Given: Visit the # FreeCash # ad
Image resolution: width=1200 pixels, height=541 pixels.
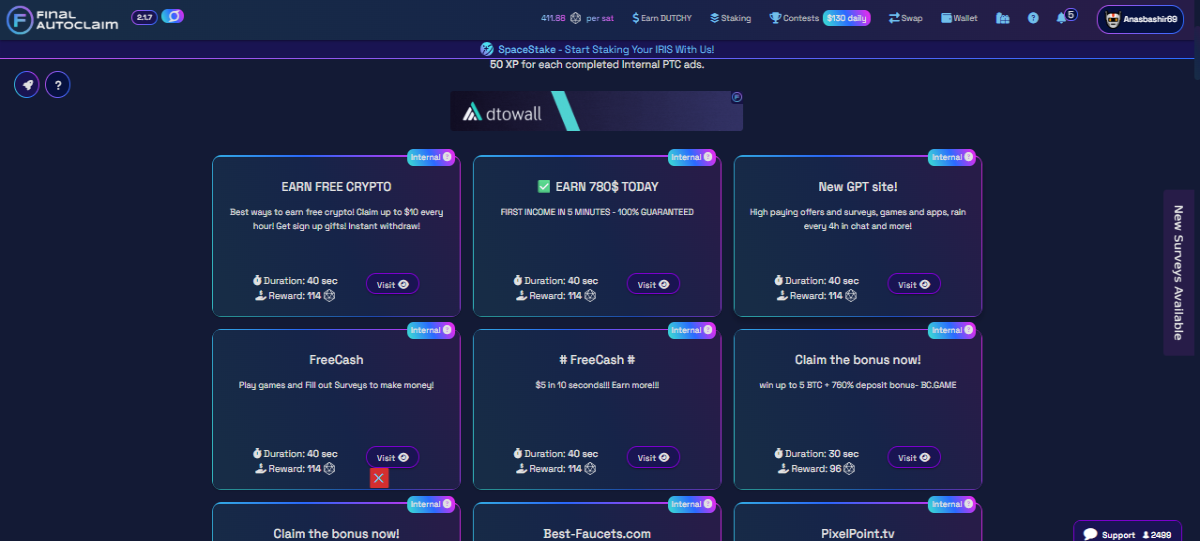Looking at the screenshot, I should pyautogui.click(x=653, y=457).
